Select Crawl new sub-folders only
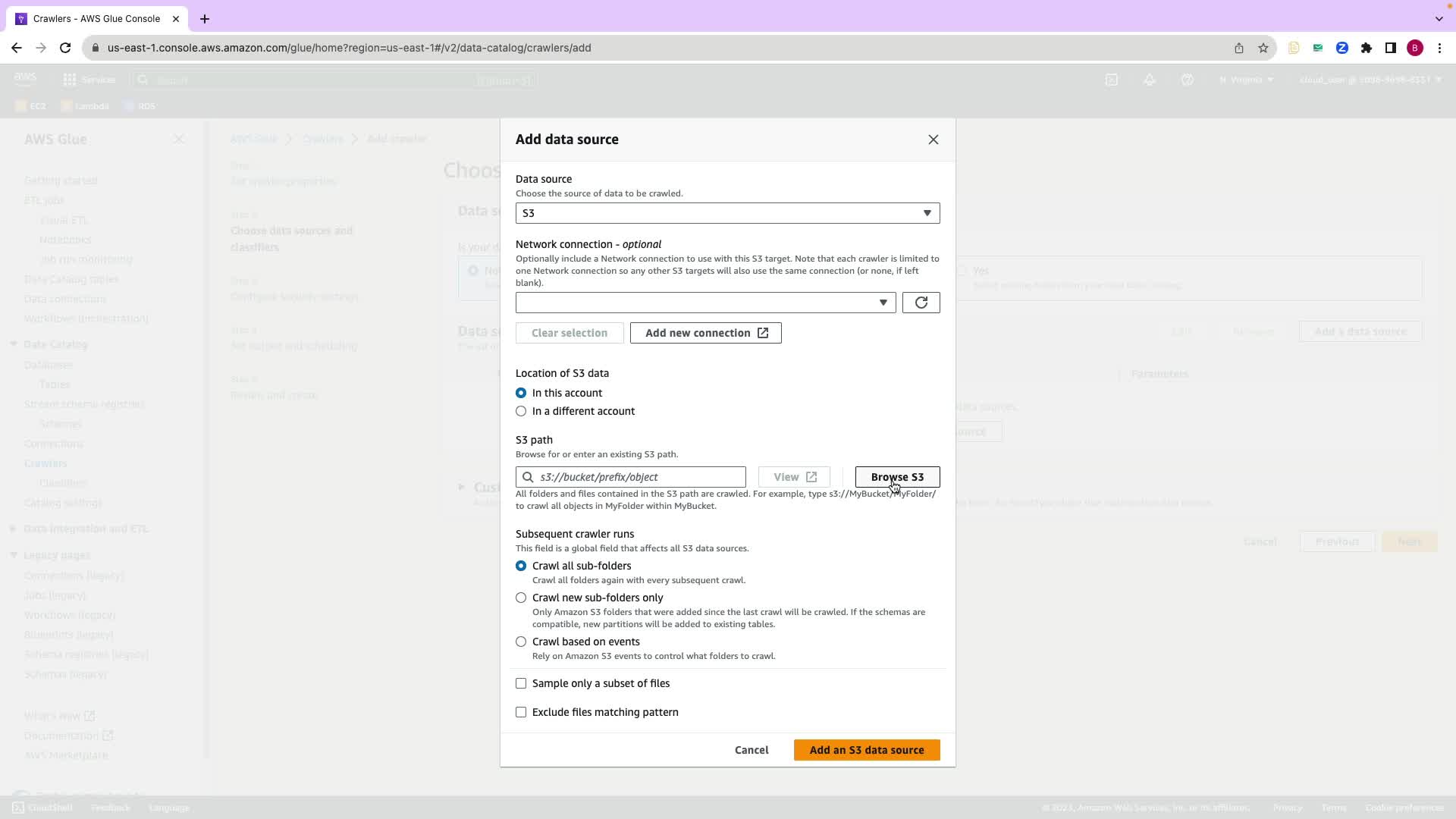The width and height of the screenshot is (1456, 819). (521, 598)
